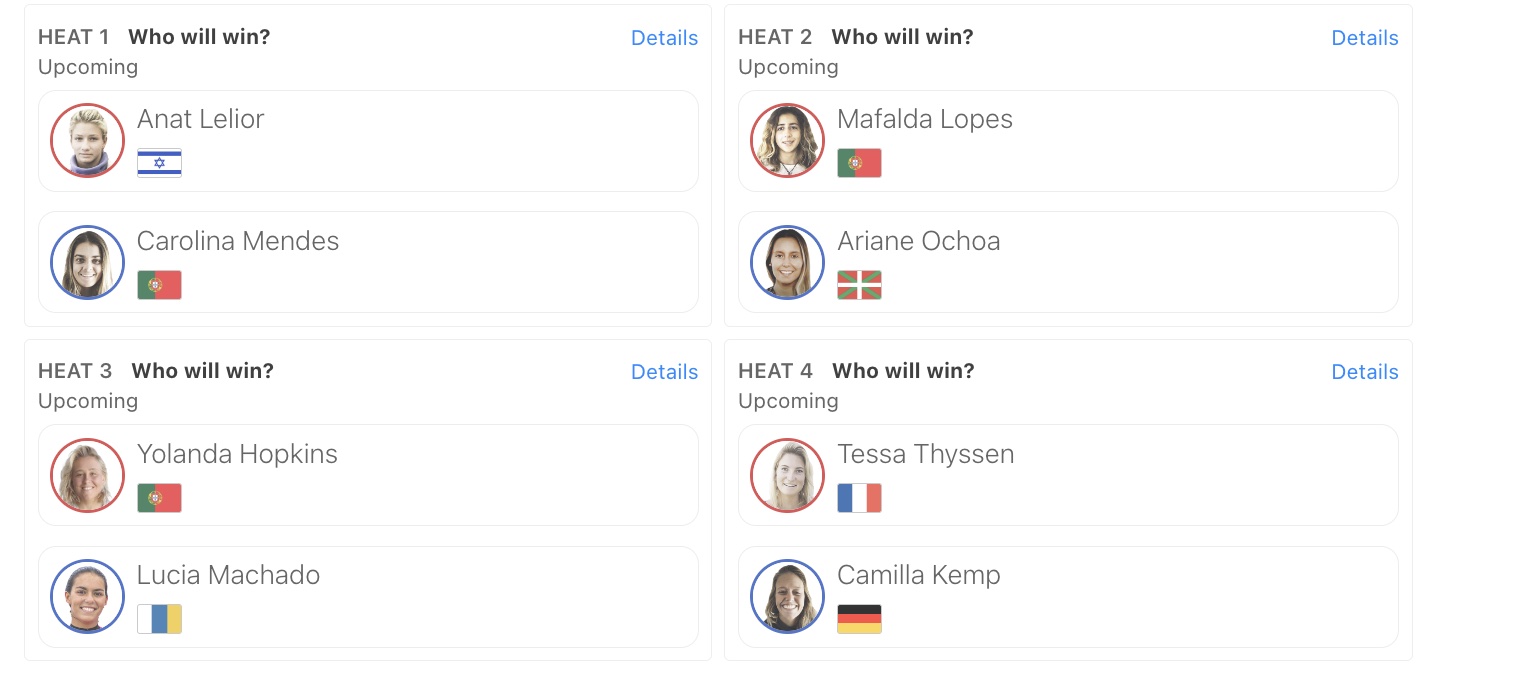The width and height of the screenshot is (1528, 684).
Task: Pick Yolanda Hopkins to win Heat 3
Action: click(x=368, y=475)
